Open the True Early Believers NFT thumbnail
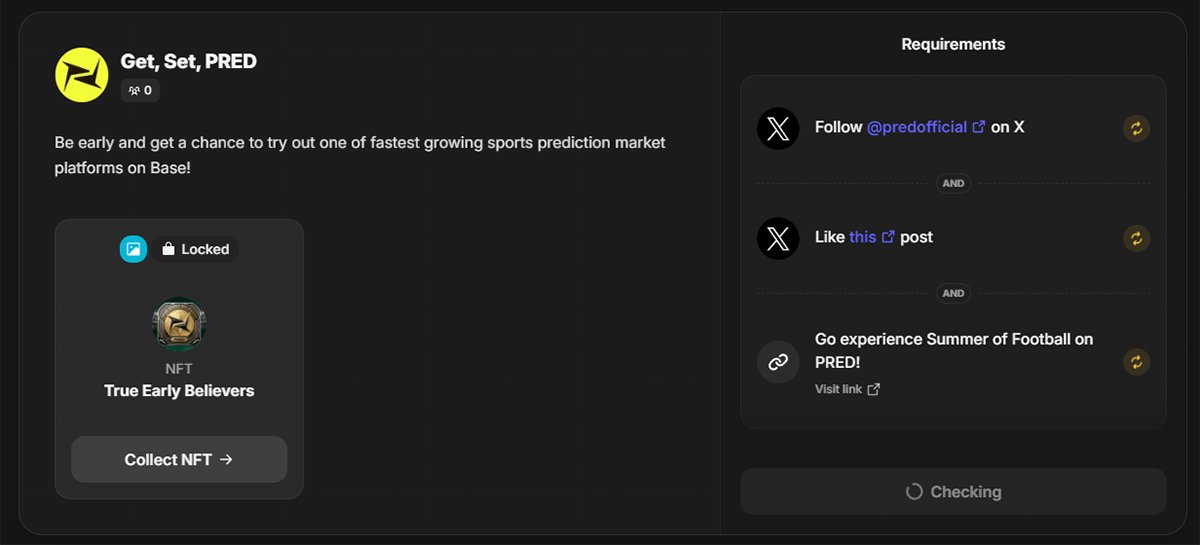This screenshot has width=1200, height=545. (x=179, y=324)
